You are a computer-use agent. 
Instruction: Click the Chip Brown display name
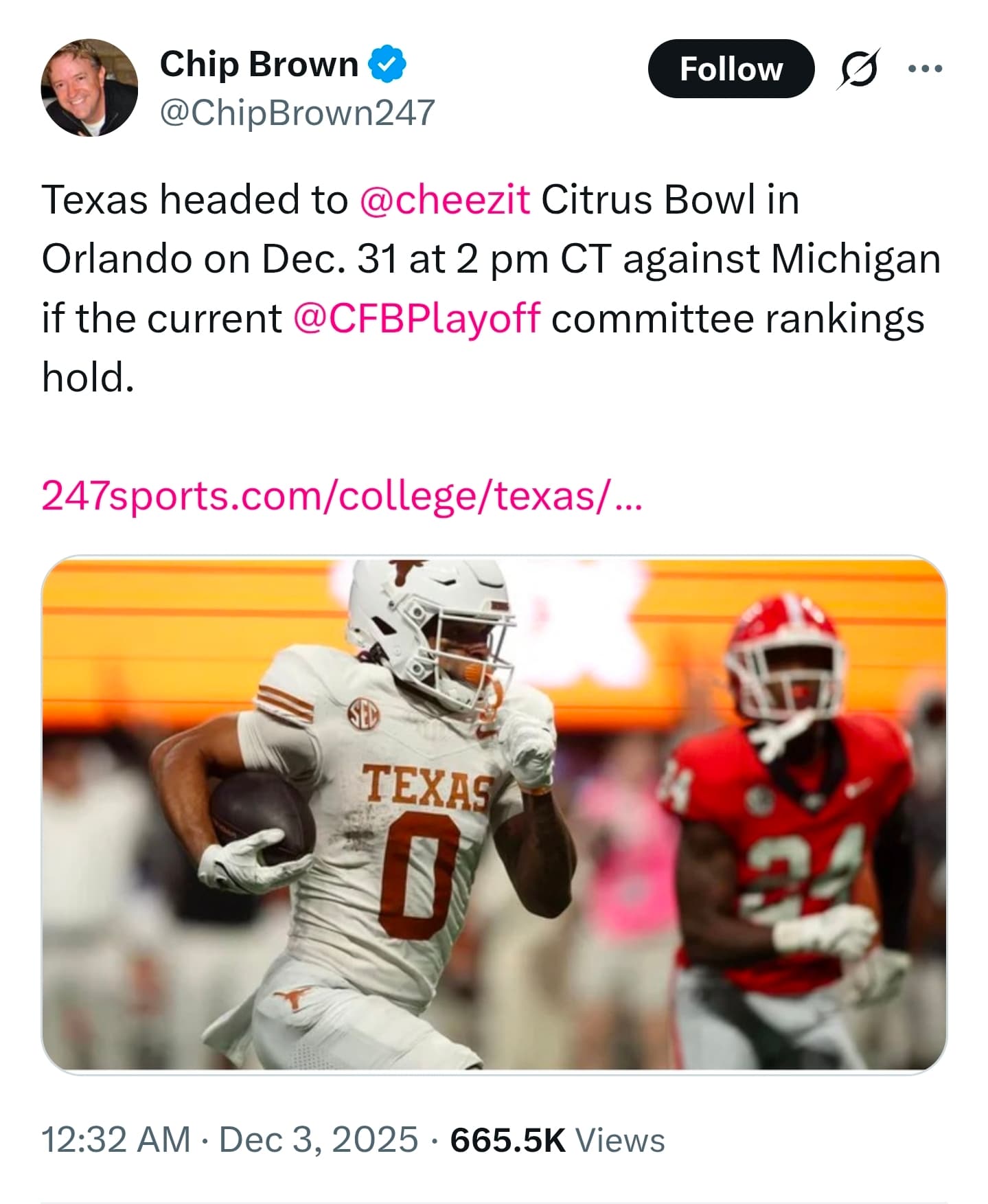click(x=259, y=65)
